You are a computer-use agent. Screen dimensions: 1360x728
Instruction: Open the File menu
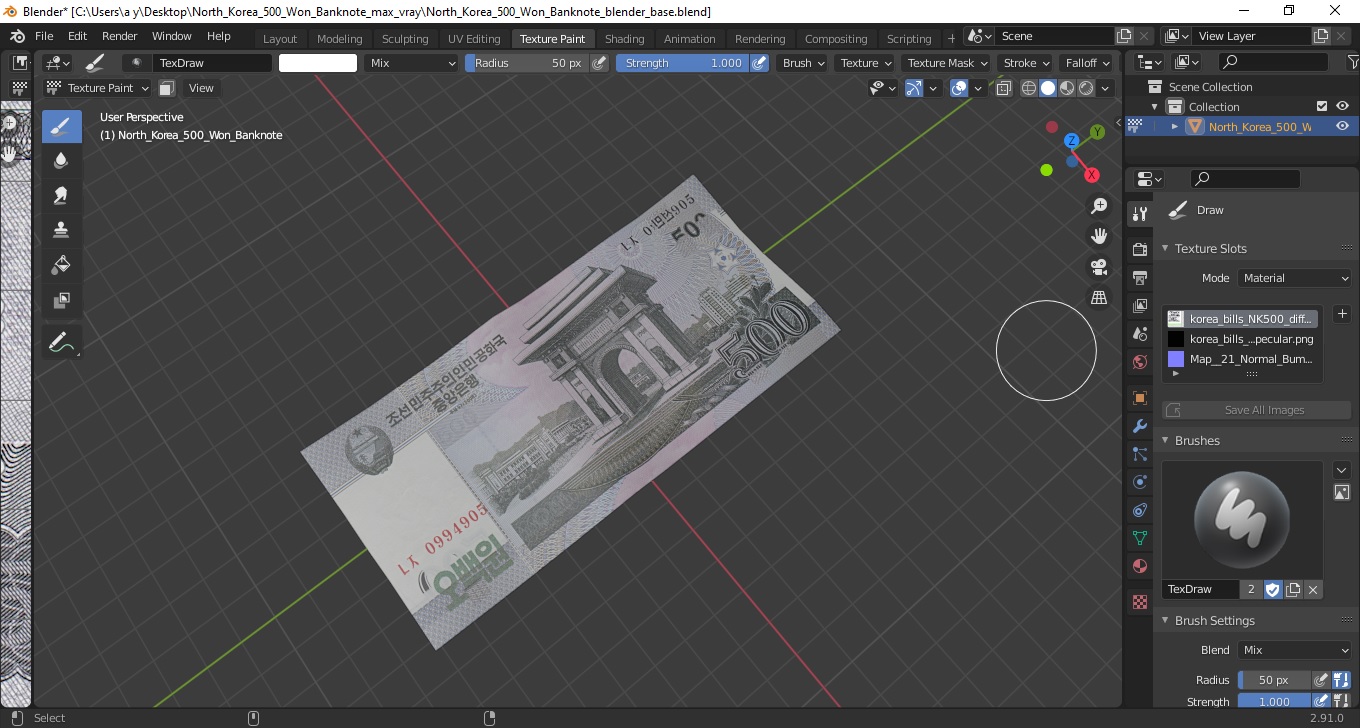coord(44,36)
